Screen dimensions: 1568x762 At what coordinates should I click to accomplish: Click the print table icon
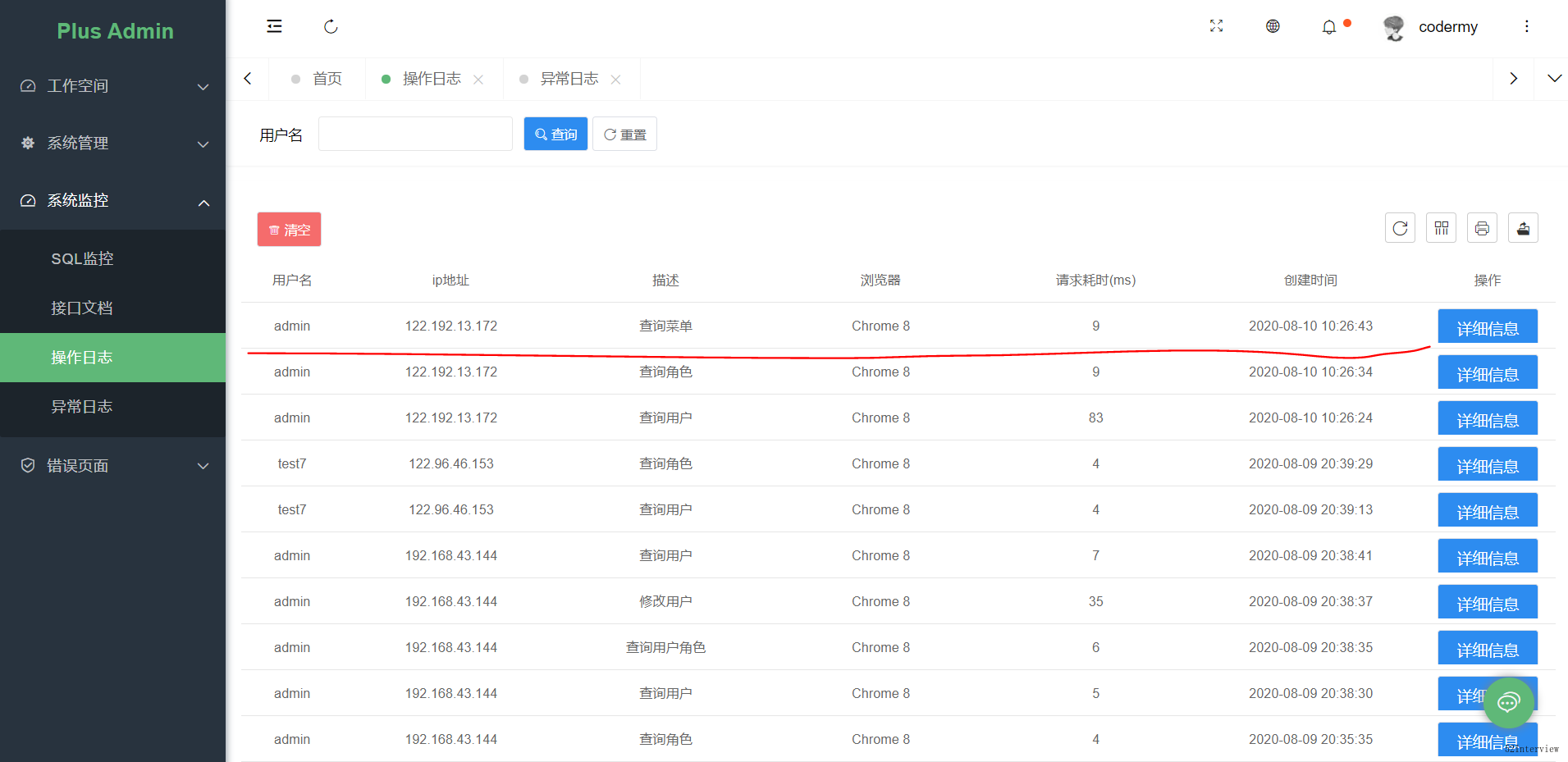click(x=1482, y=228)
